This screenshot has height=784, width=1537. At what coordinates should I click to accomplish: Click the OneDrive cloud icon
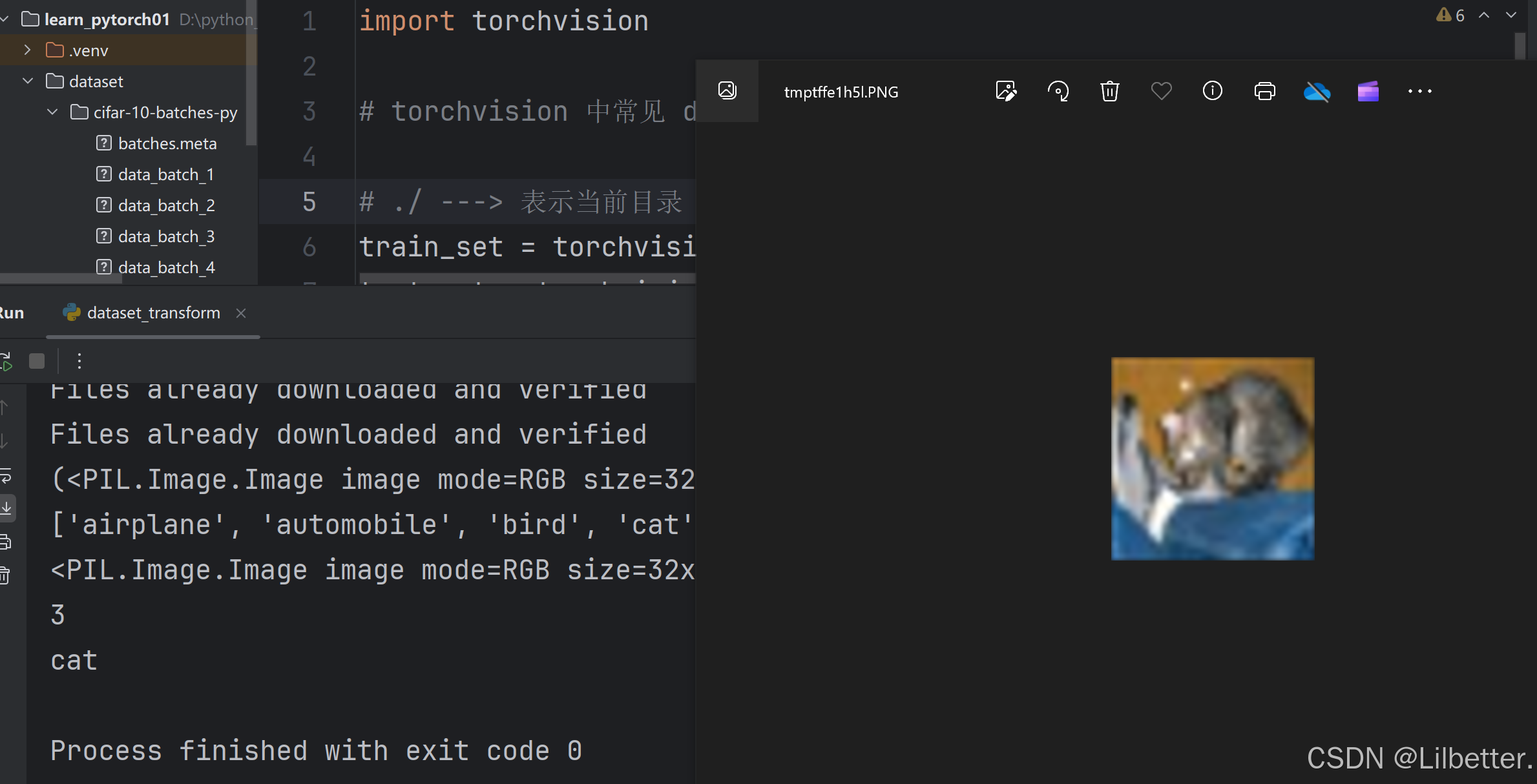coord(1316,92)
